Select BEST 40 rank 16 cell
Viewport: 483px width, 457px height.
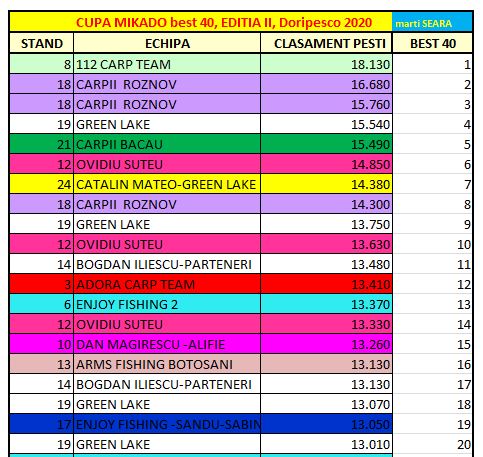(x=432, y=364)
